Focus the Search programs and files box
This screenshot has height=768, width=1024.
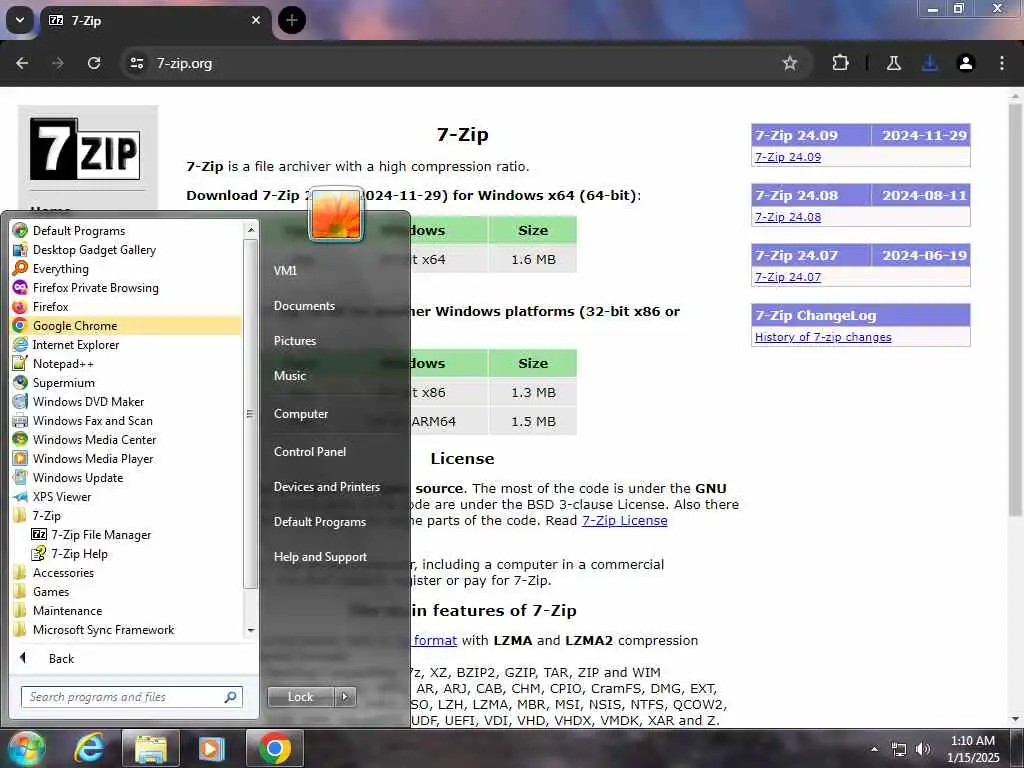[x=132, y=697]
